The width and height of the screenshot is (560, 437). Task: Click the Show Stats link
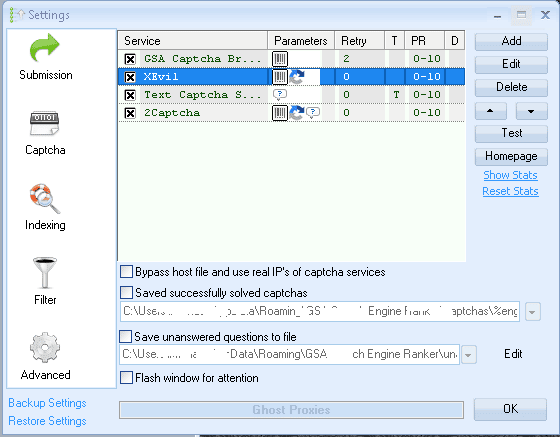click(510, 175)
